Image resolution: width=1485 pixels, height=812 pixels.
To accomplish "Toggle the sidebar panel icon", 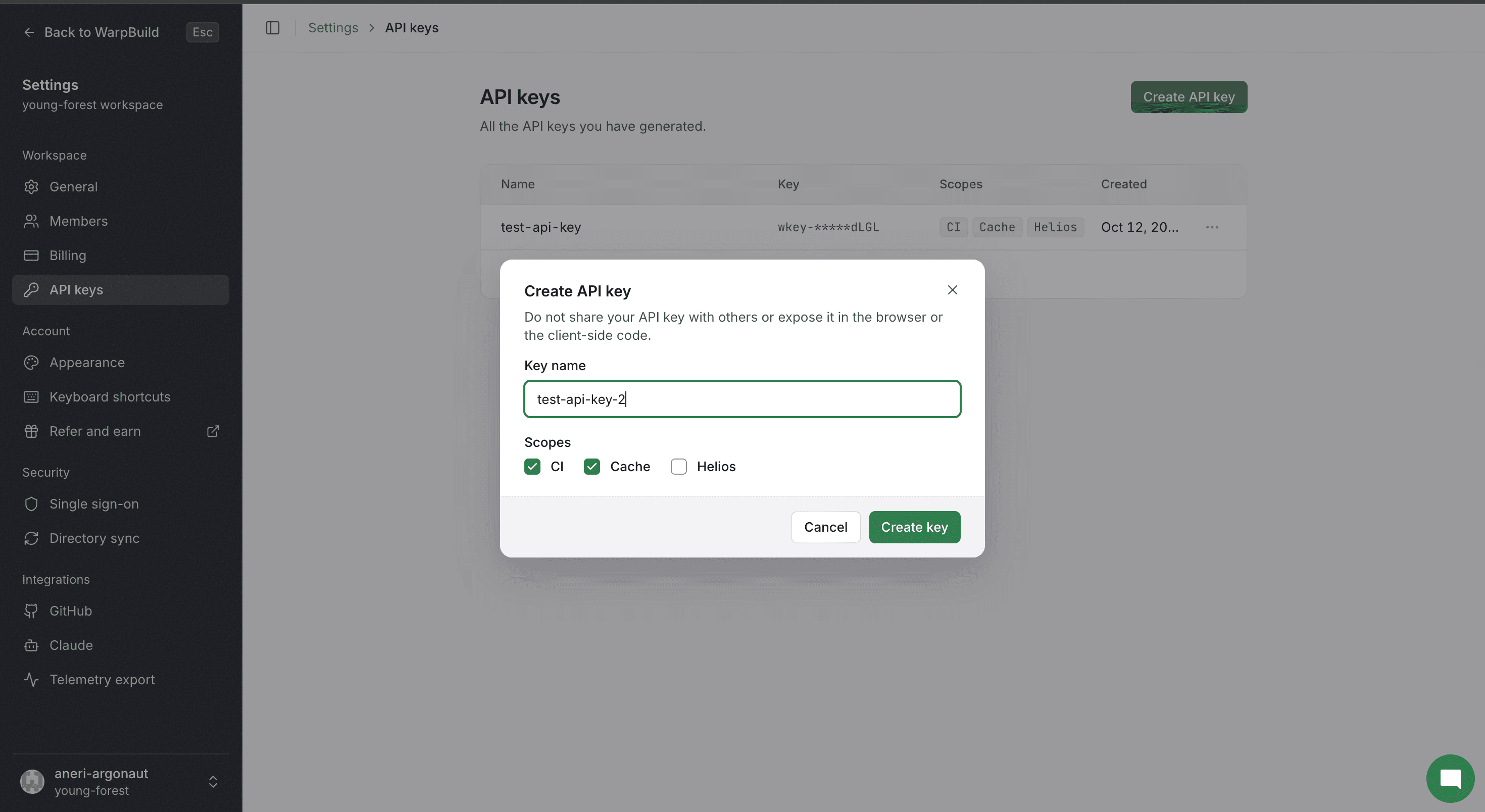I will point(273,28).
